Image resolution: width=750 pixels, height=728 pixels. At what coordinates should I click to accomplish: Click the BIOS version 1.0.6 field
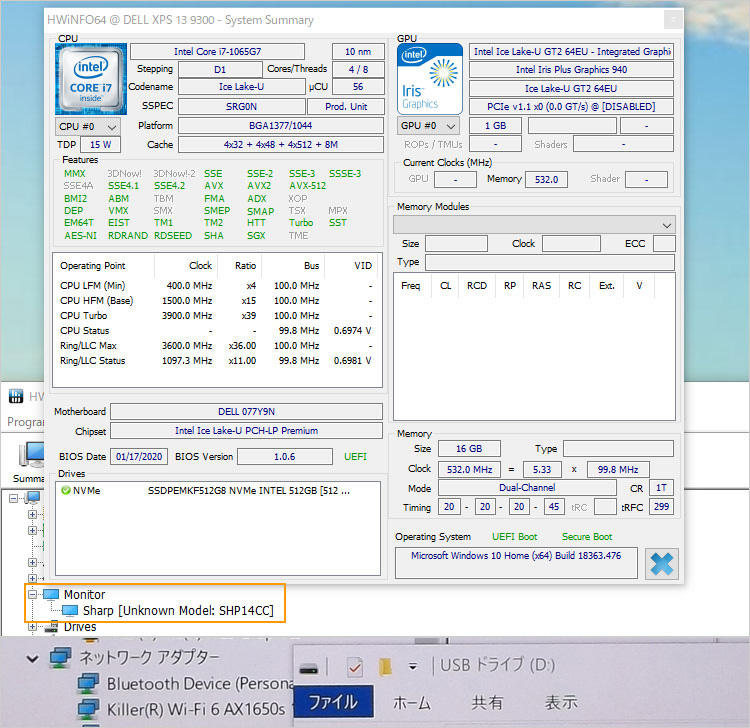tap(285, 456)
